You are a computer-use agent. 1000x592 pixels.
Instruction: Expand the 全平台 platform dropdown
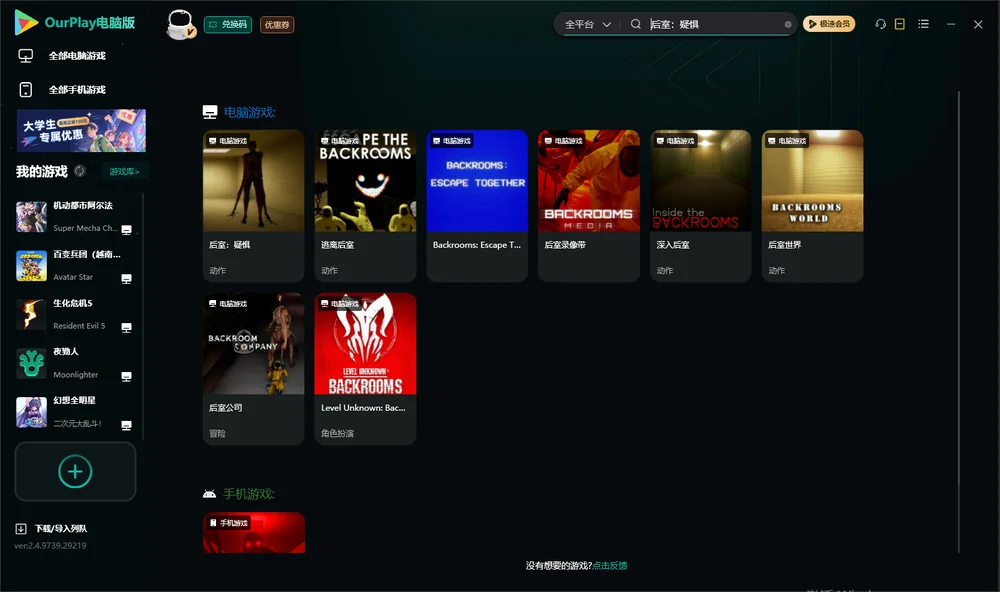[x=587, y=24]
